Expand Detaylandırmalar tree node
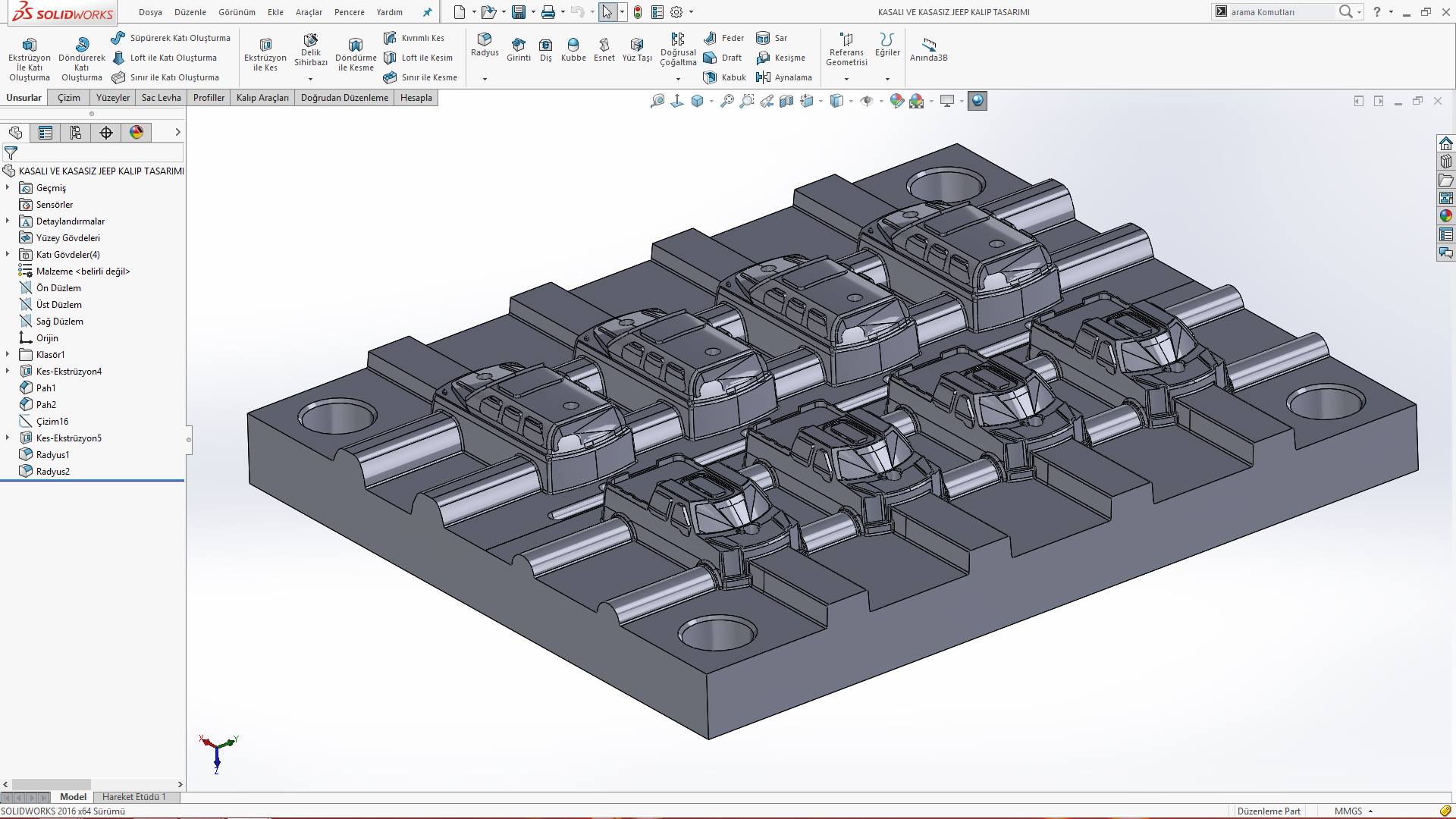 coord(8,221)
